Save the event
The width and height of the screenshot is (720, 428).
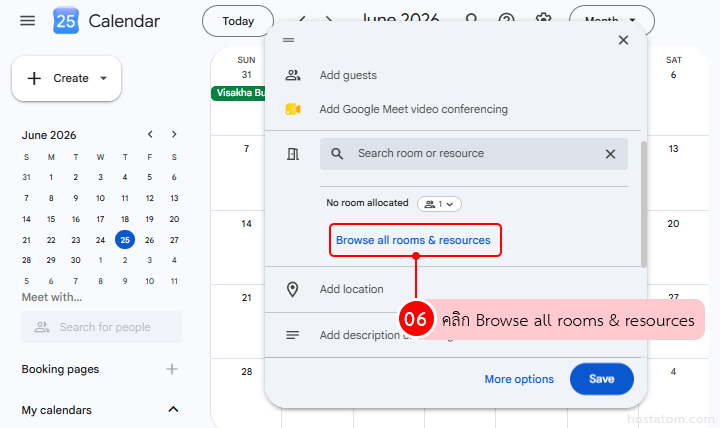[602, 379]
